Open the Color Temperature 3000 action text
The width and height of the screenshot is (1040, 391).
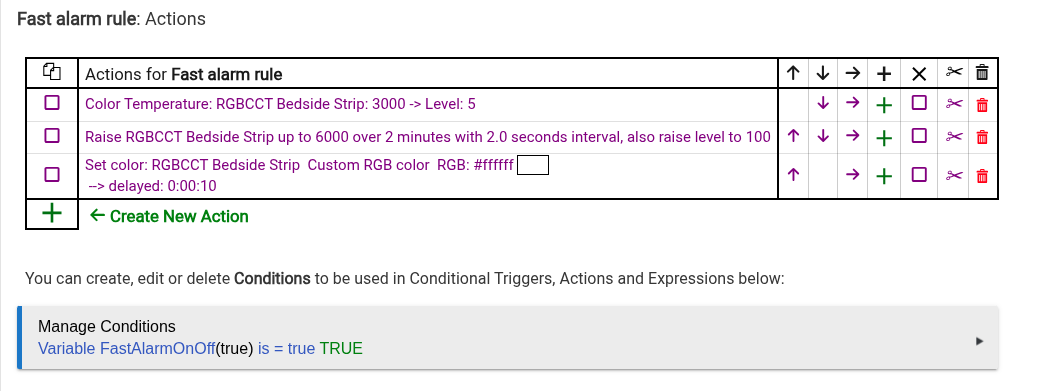click(281, 104)
